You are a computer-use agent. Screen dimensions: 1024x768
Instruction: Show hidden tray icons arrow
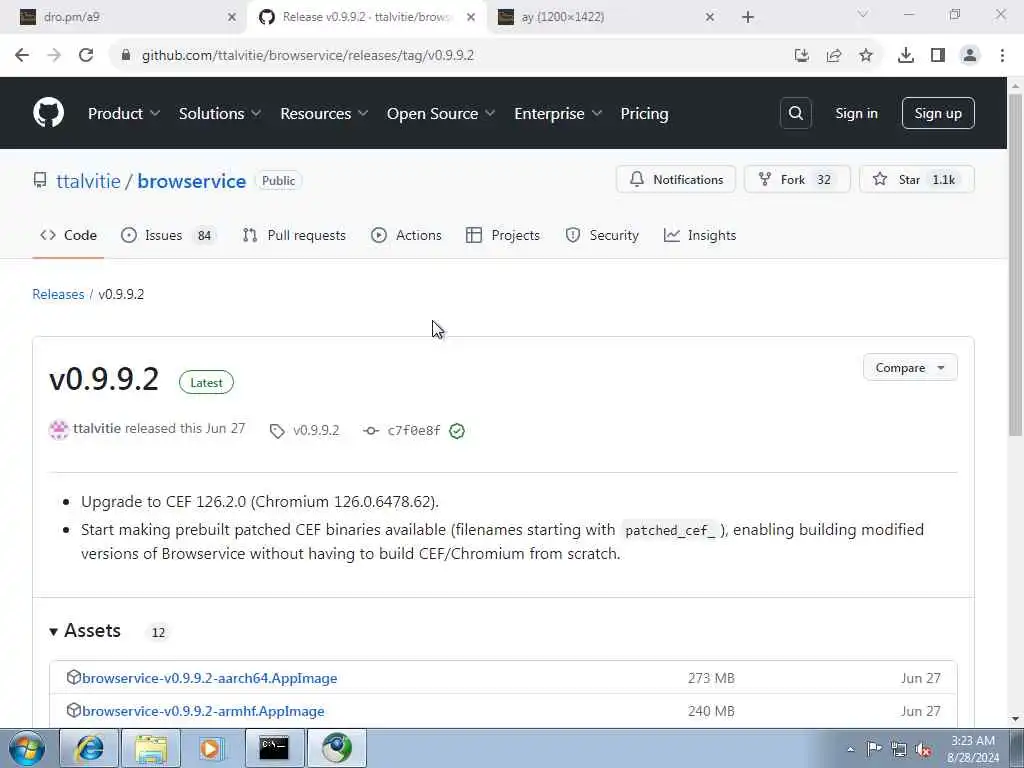pos(850,749)
